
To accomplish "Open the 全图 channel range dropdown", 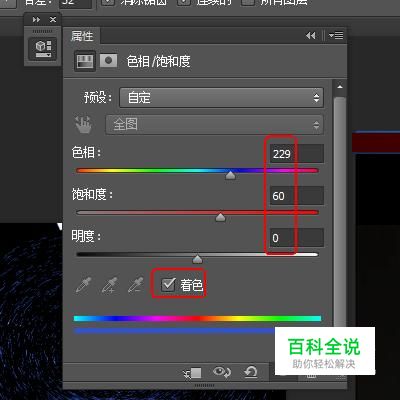I will coord(214,125).
